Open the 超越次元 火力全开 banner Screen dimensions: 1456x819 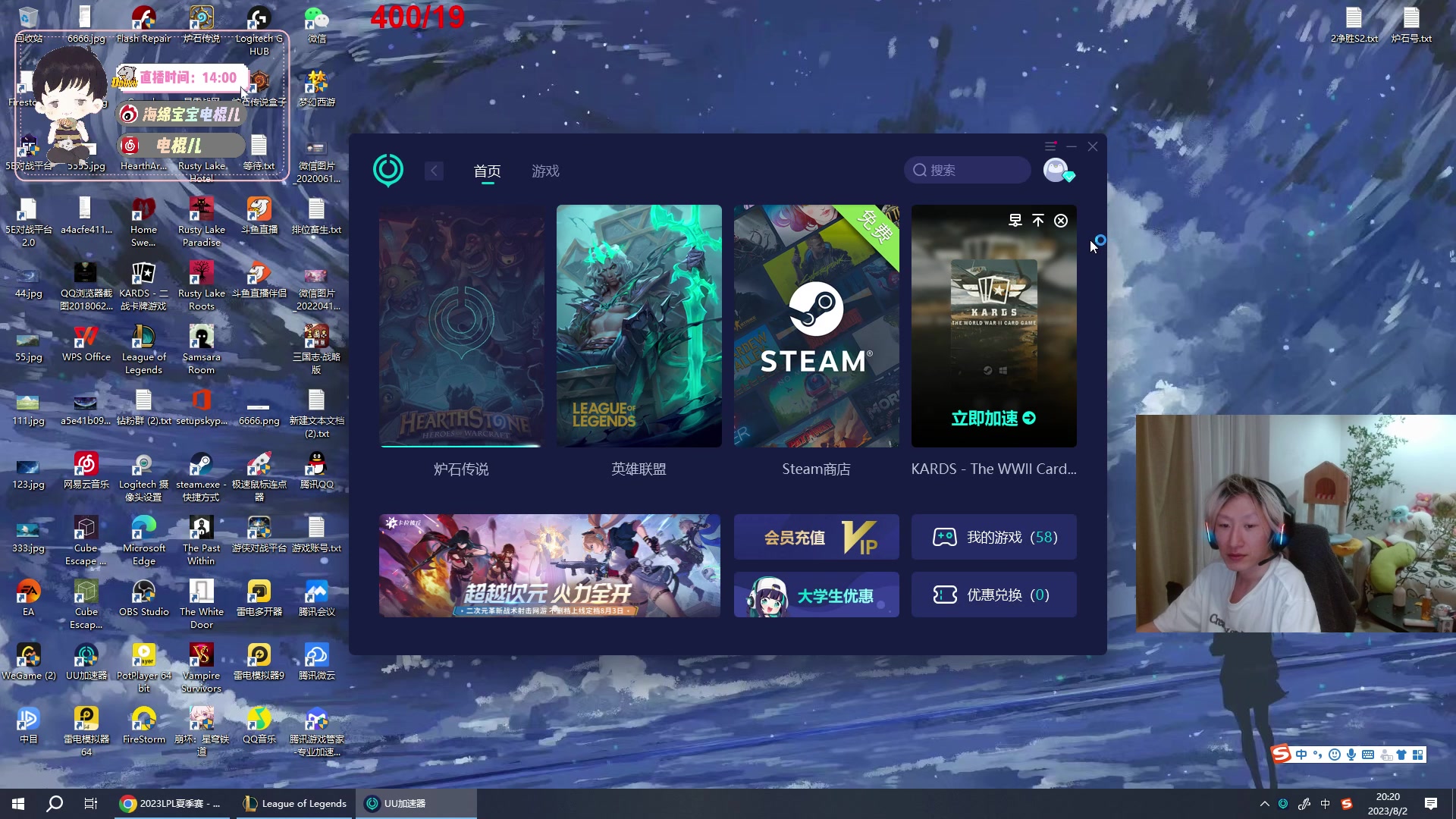pos(549,566)
